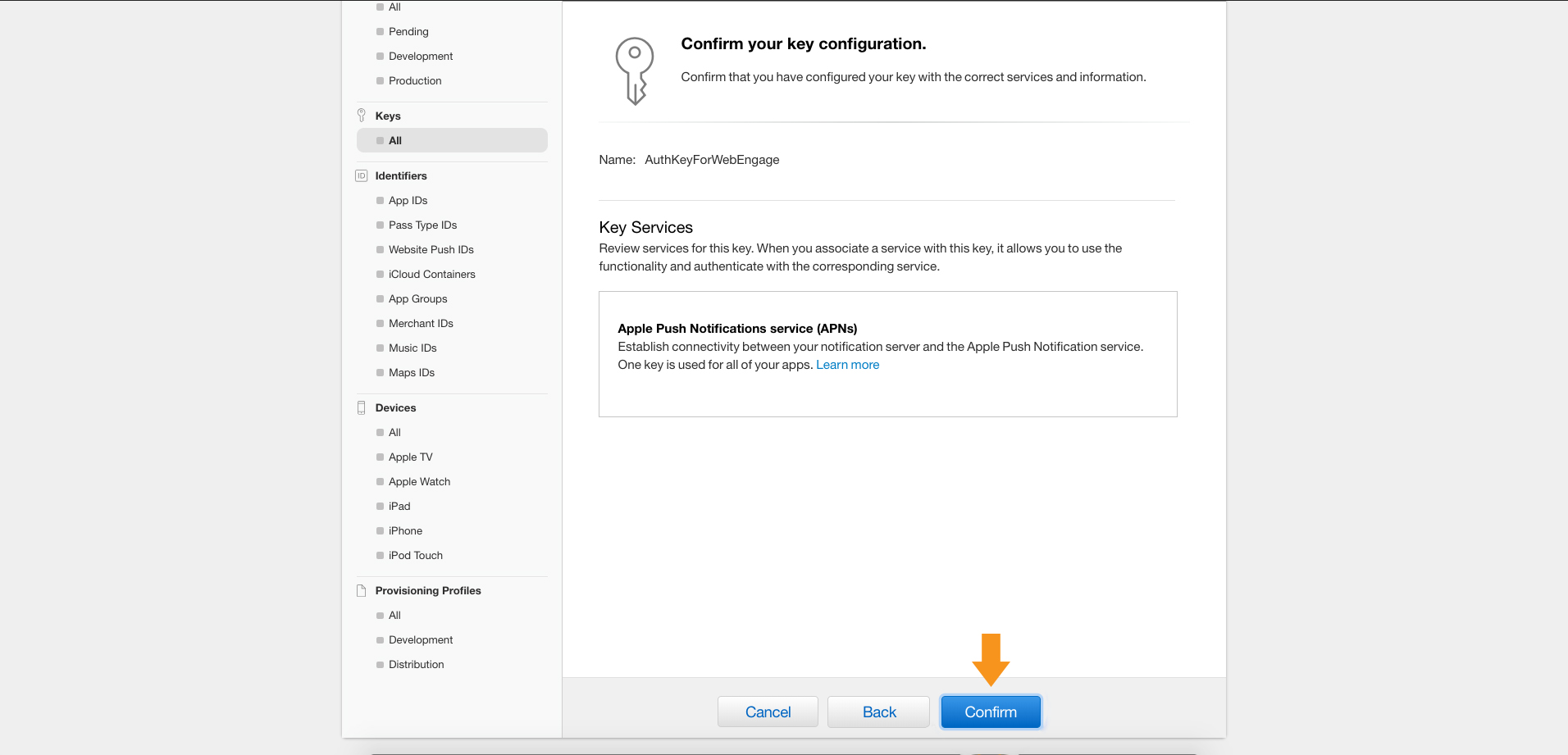Viewport: 1568px width, 755px height.
Task: Click the Identifiers ID icon
Action: 361,175
